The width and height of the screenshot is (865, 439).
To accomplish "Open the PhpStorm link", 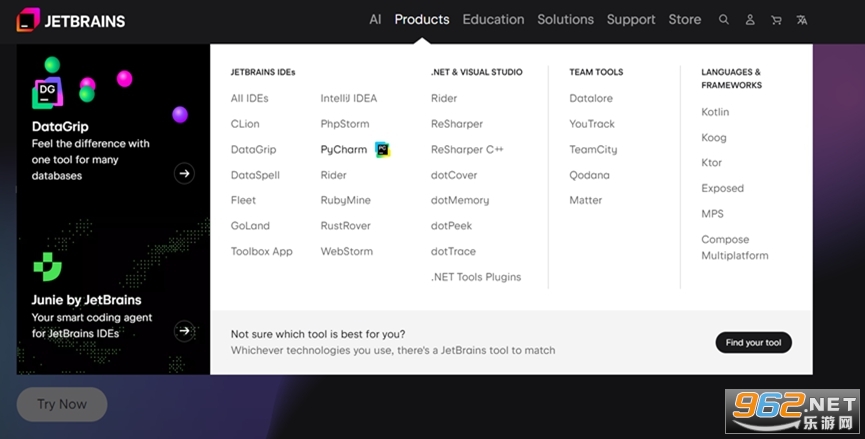I will [x=345, y=124].
